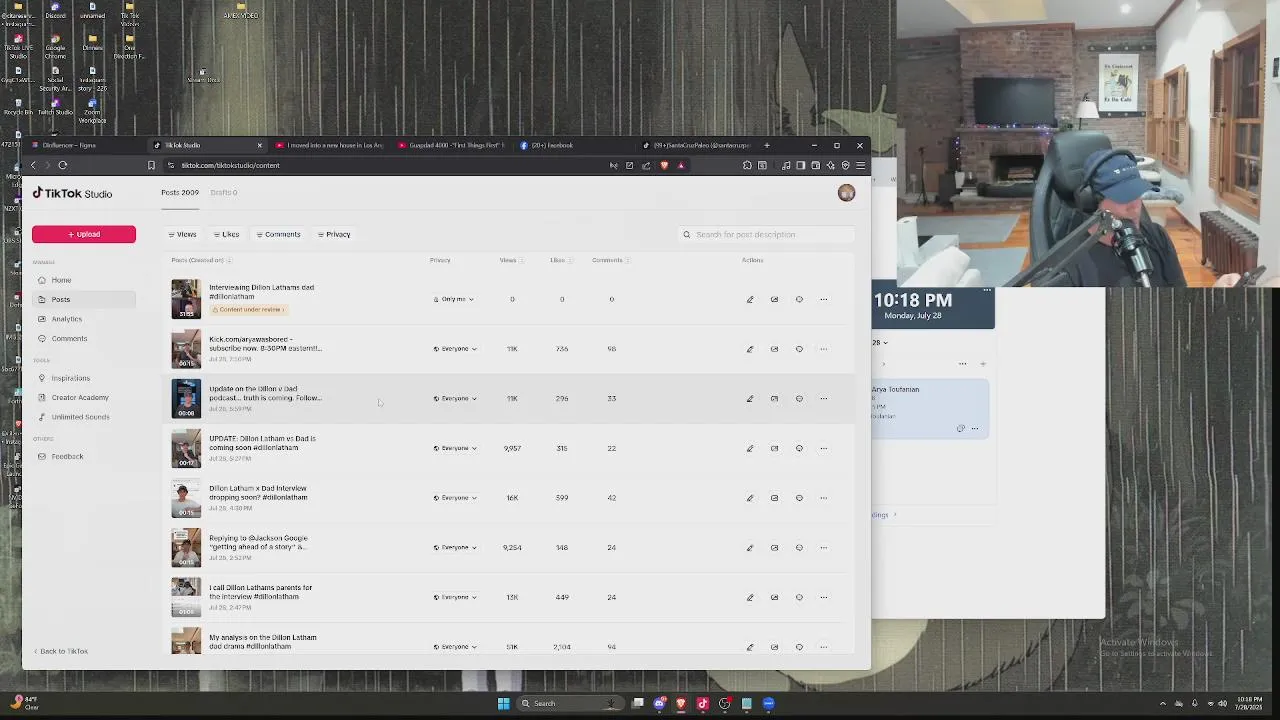Screen dimensions: 1280x720
Task: Open the Views filter
Action: coord(182,234)
